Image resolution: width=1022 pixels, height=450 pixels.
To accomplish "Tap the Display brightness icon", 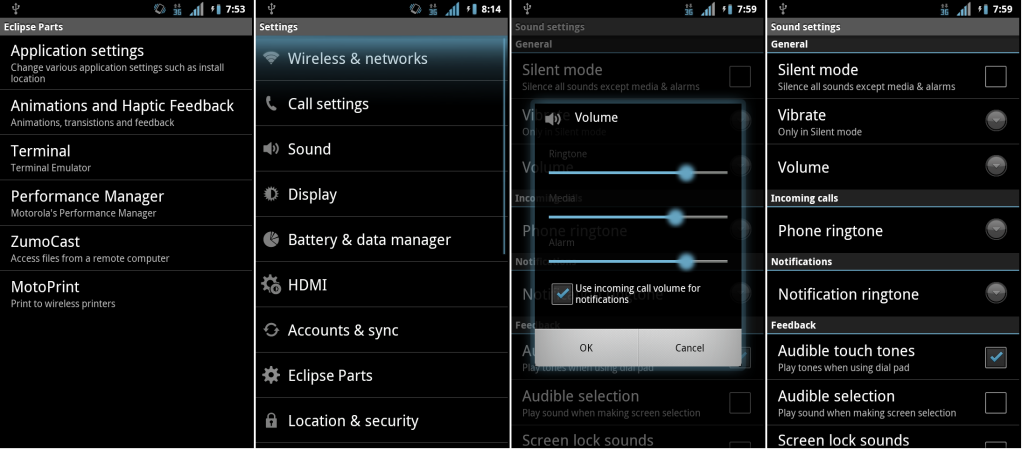I will click(x=271, y=194).
